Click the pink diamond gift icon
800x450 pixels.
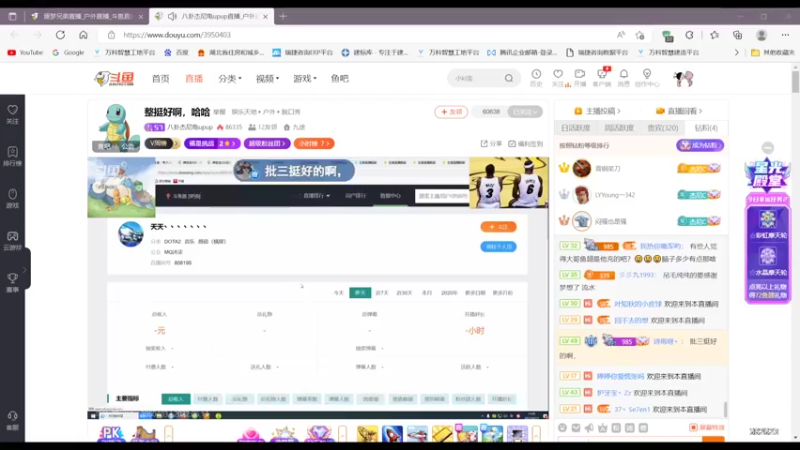tap(318, 434)
